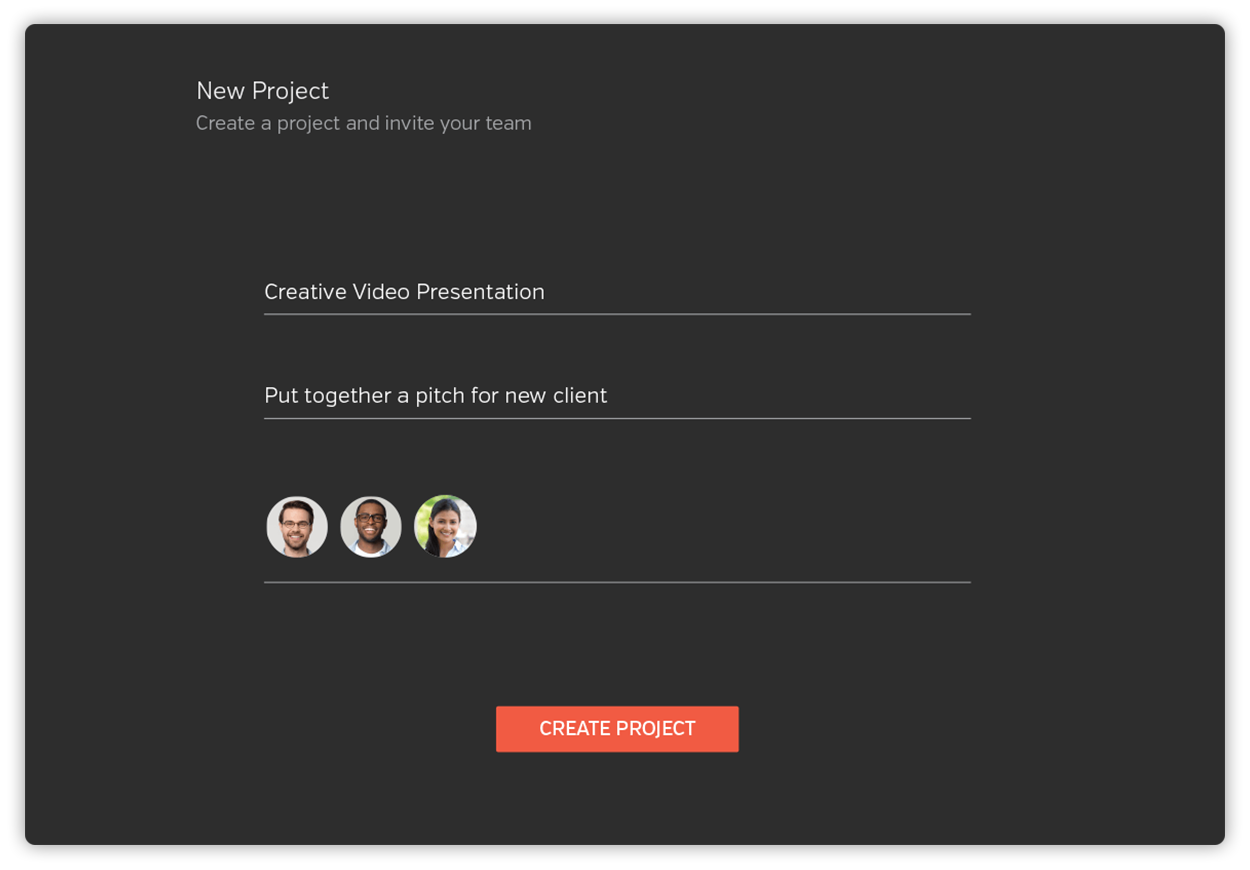Image resolution: width=1250 pixels, height=870 pixels.
Task: Click the 'New Project' heading
Action: [262, 90]
